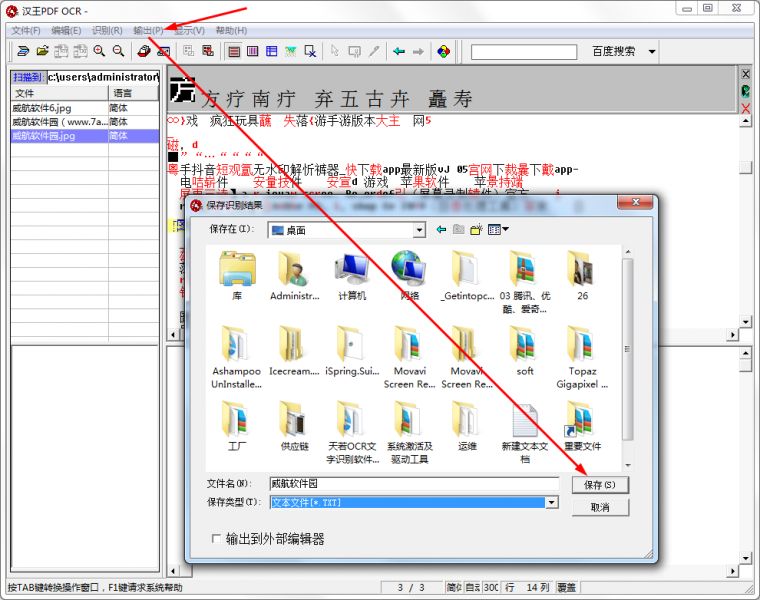The image size is (760, 600).
Task: Select 威航软件园.jpg row in file list
Action: [x=85, y=136]
